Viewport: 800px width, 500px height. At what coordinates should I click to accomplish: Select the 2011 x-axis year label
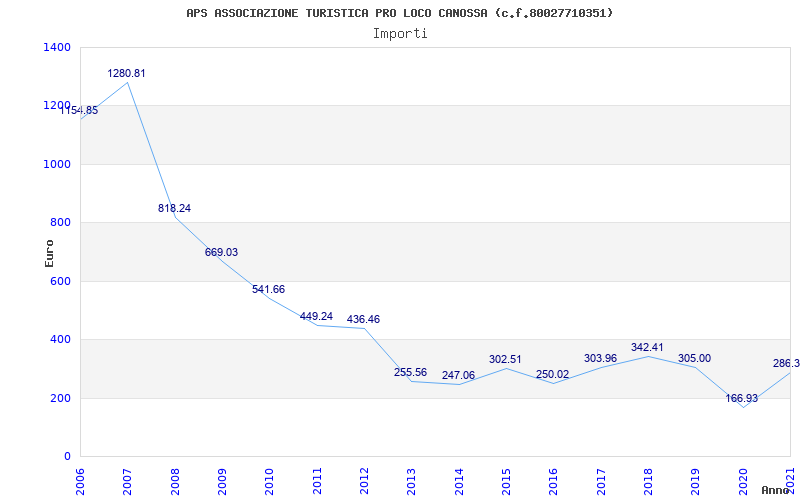(x=317, y=482)
